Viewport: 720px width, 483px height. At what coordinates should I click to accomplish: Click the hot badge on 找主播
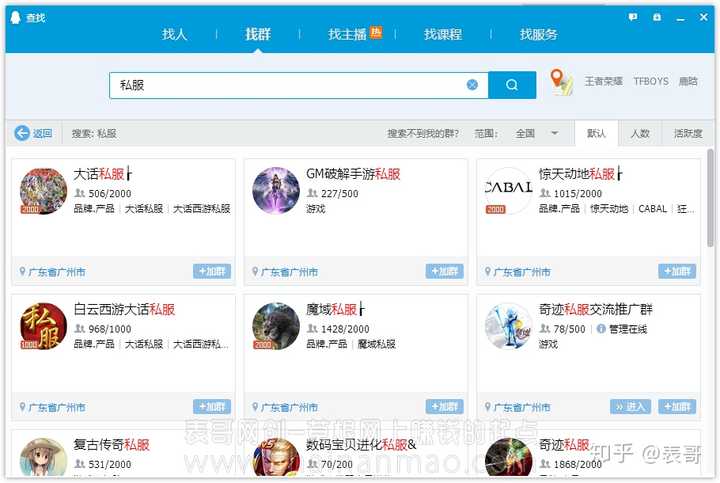(376, 32)
